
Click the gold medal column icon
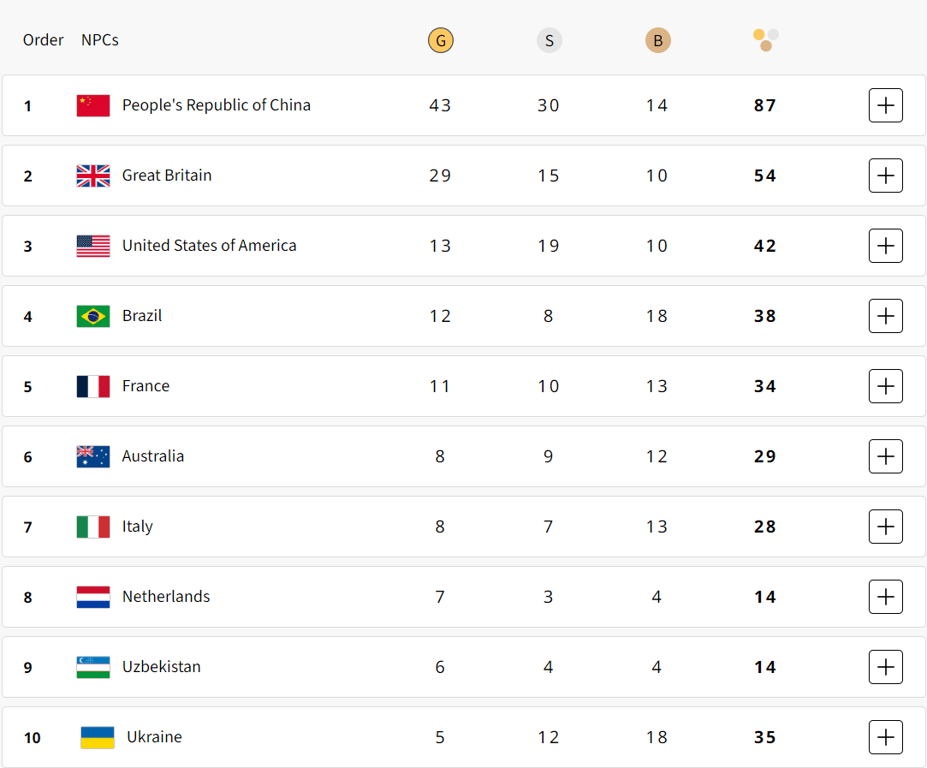click(x=440, y=40)
